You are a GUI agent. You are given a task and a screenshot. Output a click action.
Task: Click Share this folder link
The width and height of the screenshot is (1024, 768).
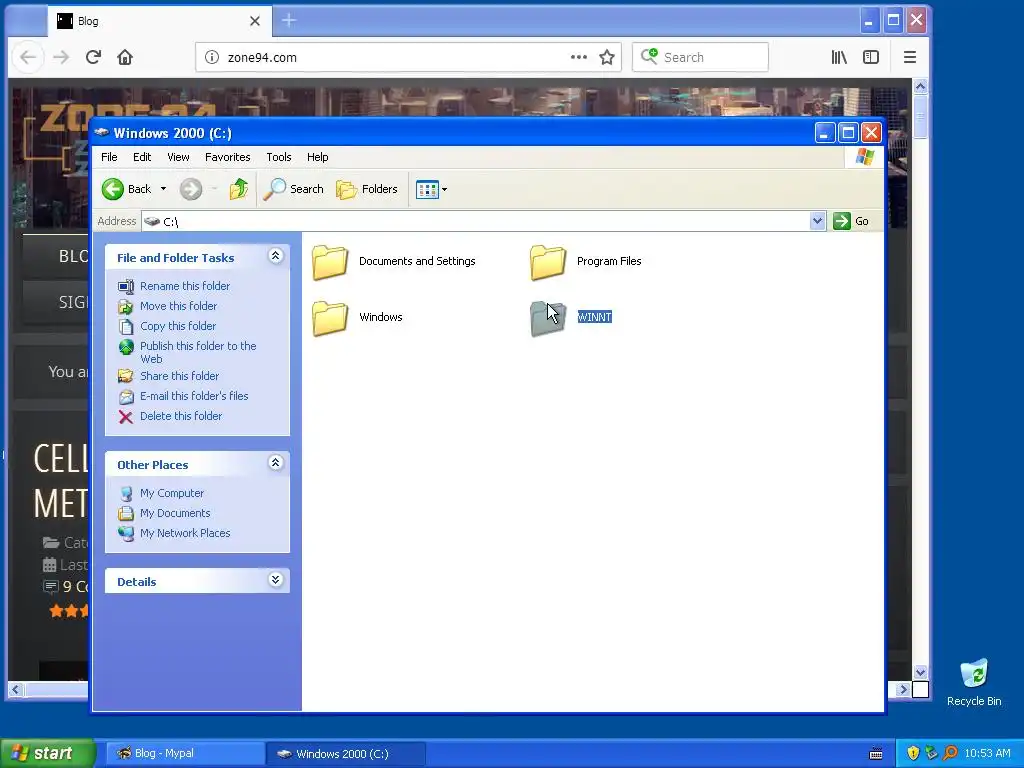[x=180, y=376]
